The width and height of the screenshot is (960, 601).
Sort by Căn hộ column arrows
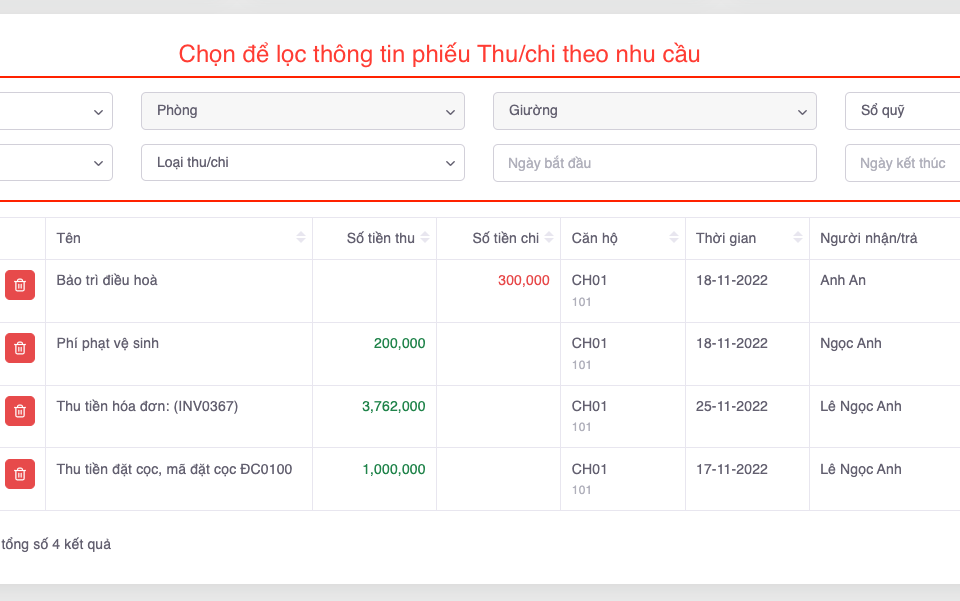click(x=673, y=238)
